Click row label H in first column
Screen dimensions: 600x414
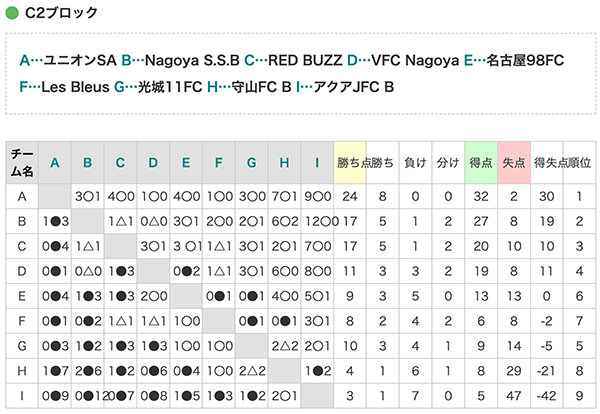[22, 371]
